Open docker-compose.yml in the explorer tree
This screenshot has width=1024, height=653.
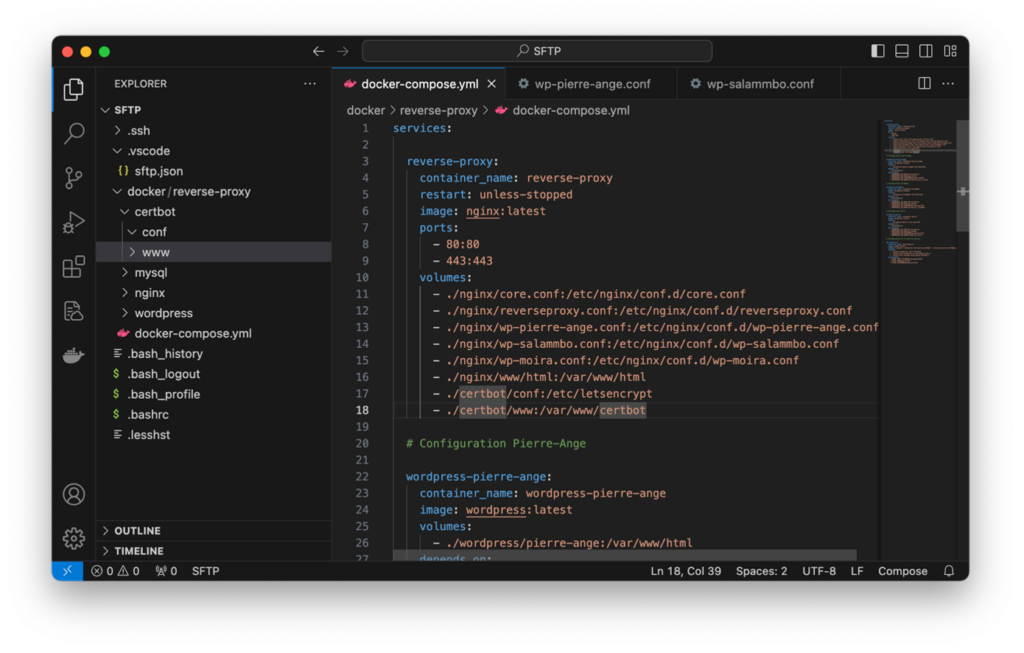(214, 333)
